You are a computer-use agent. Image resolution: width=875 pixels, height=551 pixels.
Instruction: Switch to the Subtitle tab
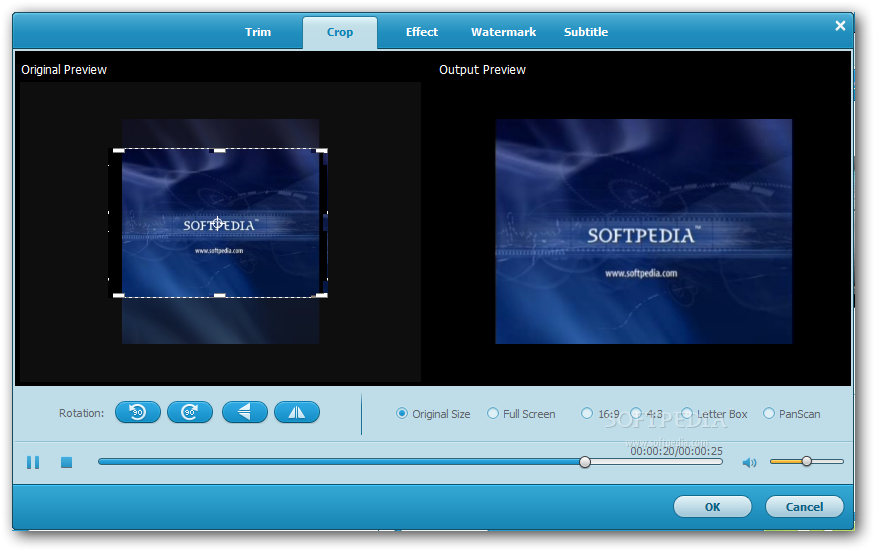tap(586, 32)
